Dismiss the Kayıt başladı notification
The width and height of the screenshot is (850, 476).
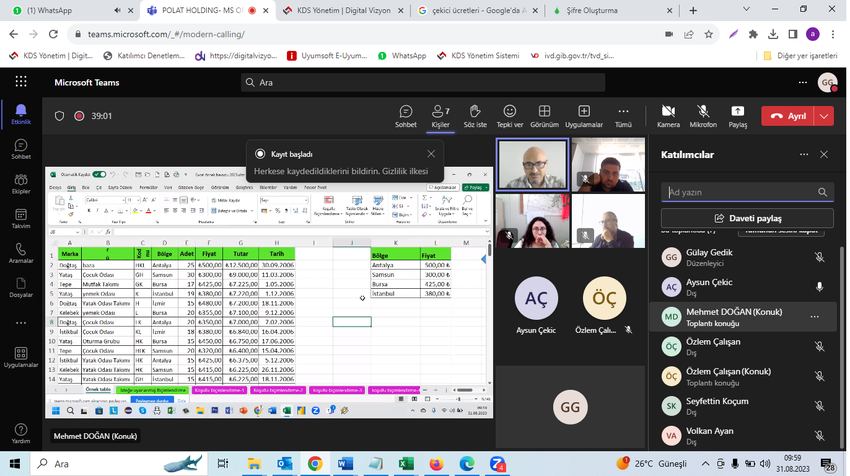coord(431,154)
